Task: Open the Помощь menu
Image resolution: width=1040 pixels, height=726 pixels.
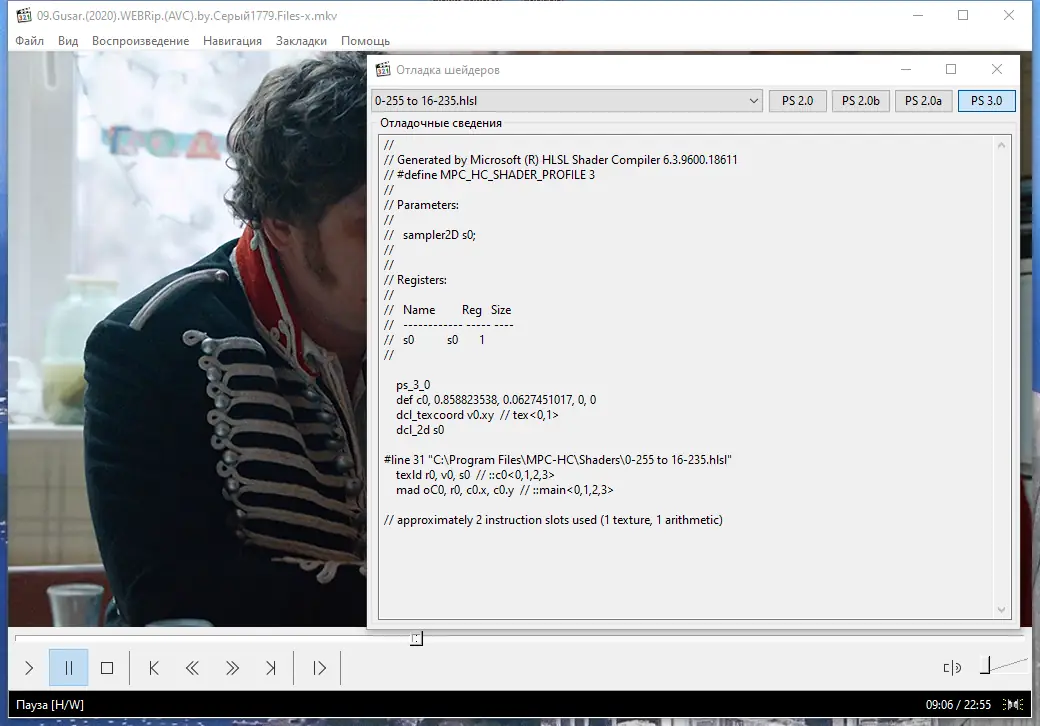Action: pos(365,41)
